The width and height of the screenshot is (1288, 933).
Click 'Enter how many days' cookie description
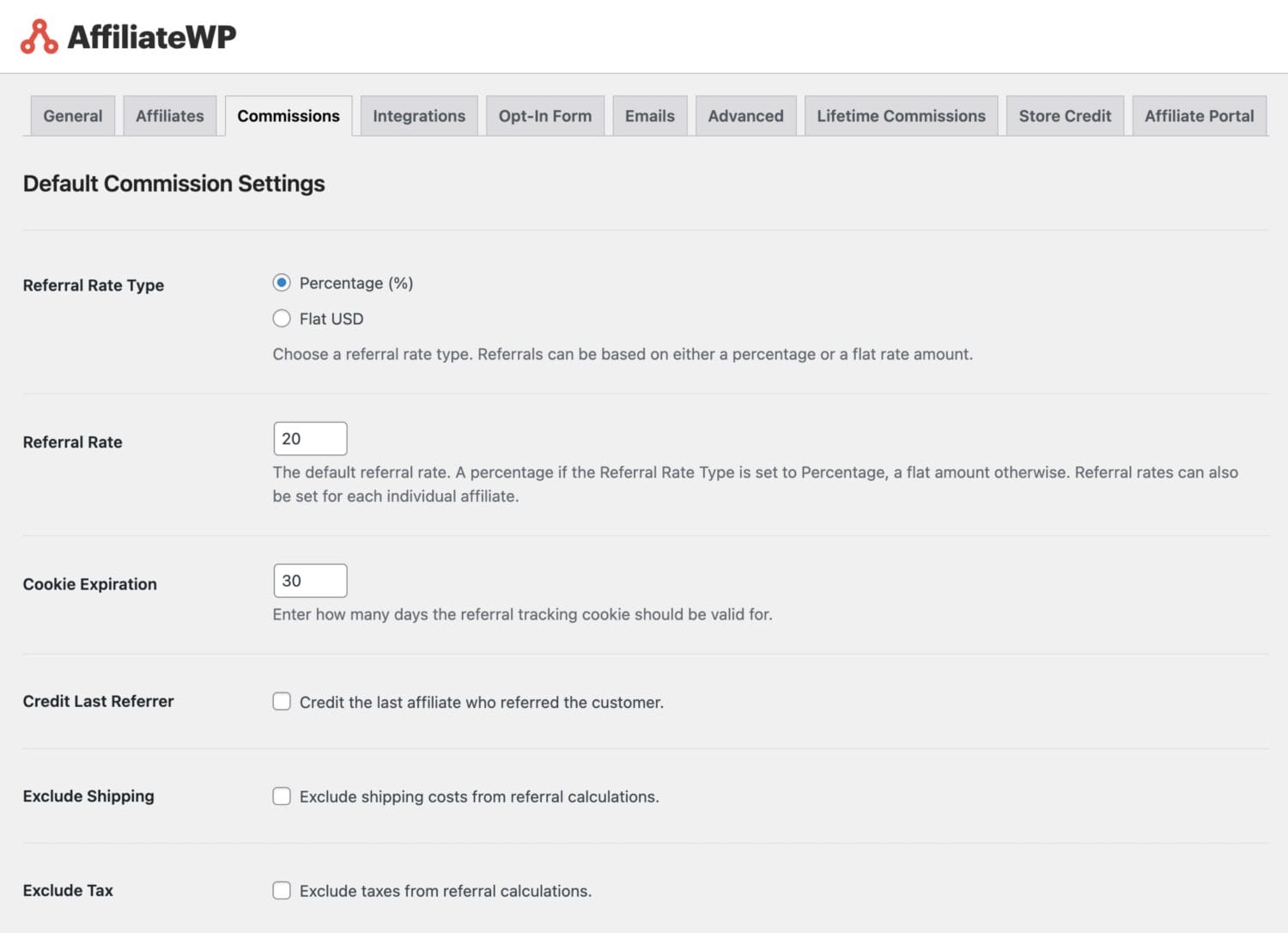tap(523, 614)
